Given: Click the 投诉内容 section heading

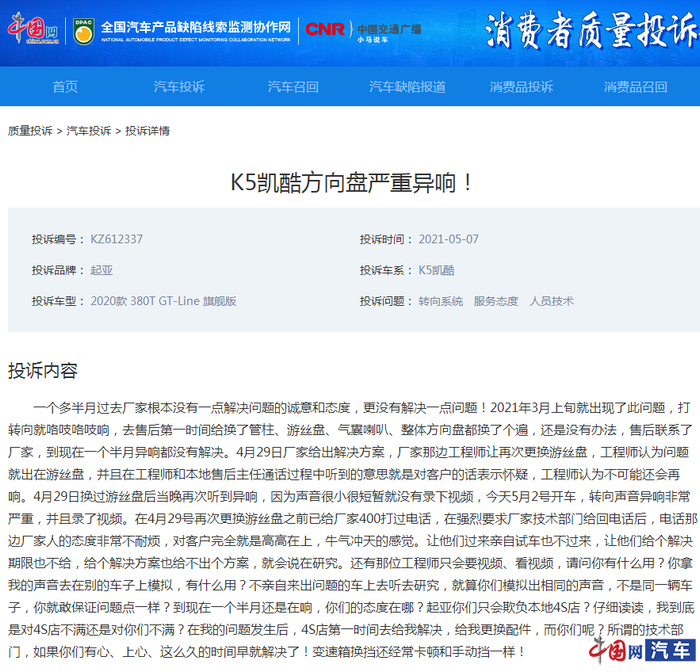Looking at the screenshot, I should click(x=42, y=371).
